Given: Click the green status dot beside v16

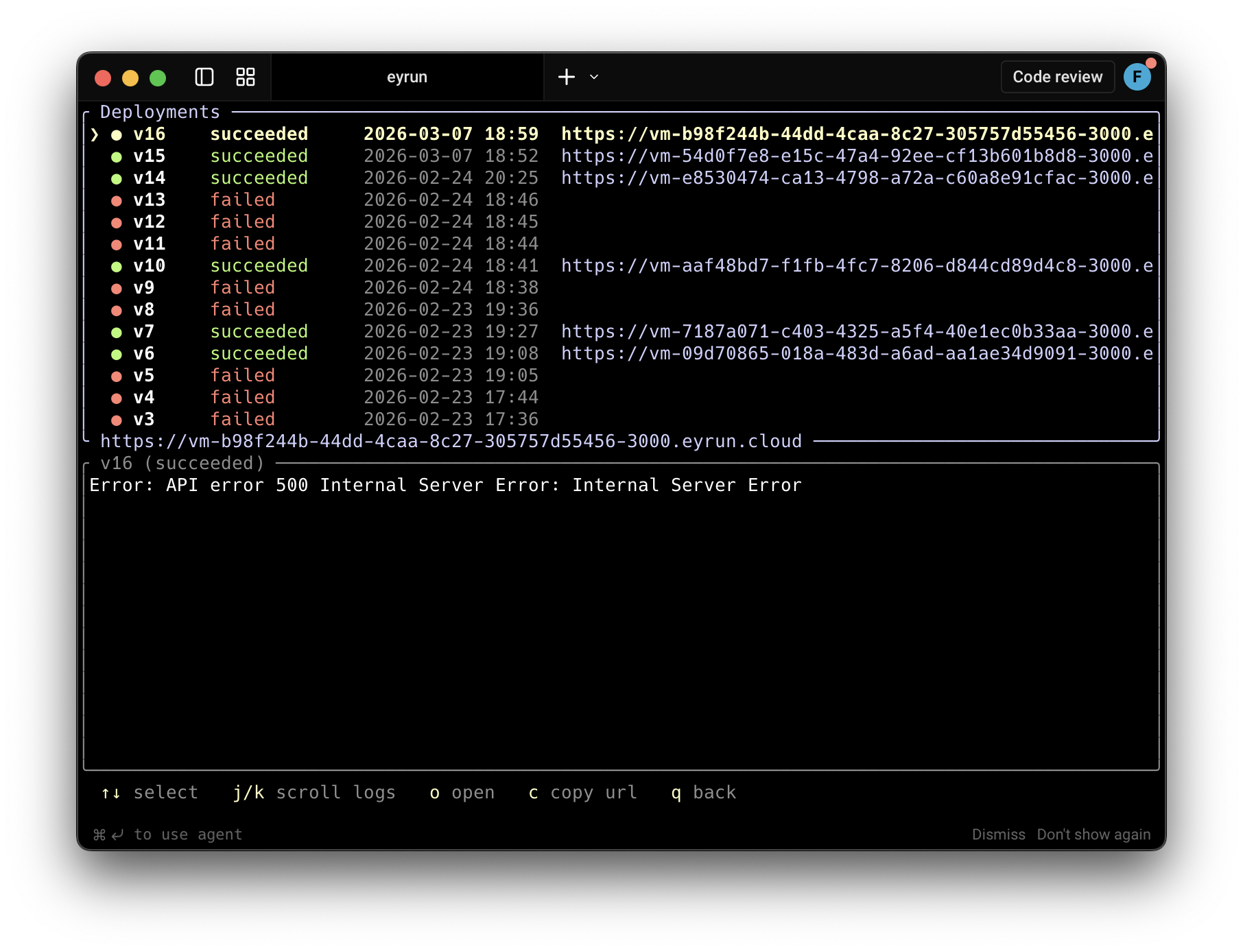Looking at the screenshot, I should [115, 134].
